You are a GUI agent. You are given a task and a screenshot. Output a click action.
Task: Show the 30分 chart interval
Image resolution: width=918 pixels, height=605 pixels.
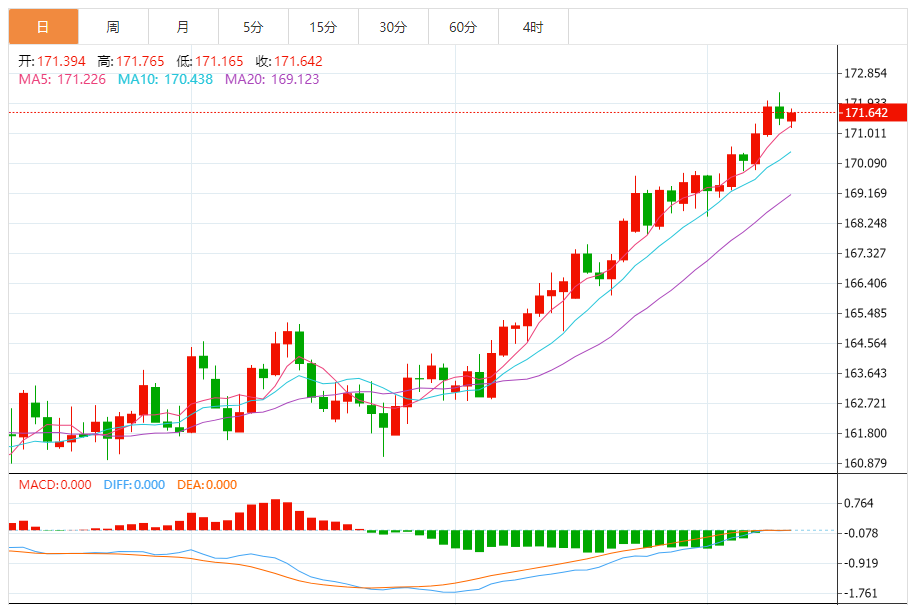click(x=393, y=27)
